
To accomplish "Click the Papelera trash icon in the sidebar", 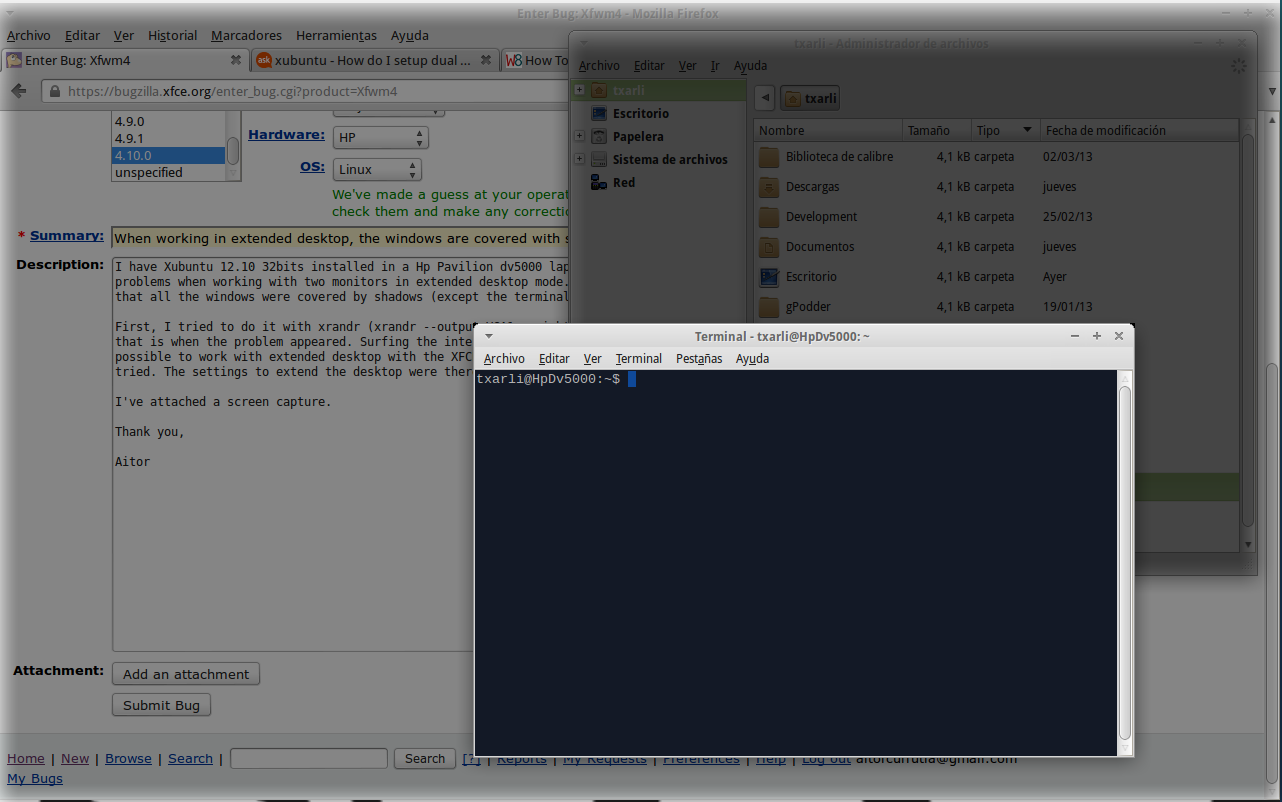I will [x=599, y=136].
